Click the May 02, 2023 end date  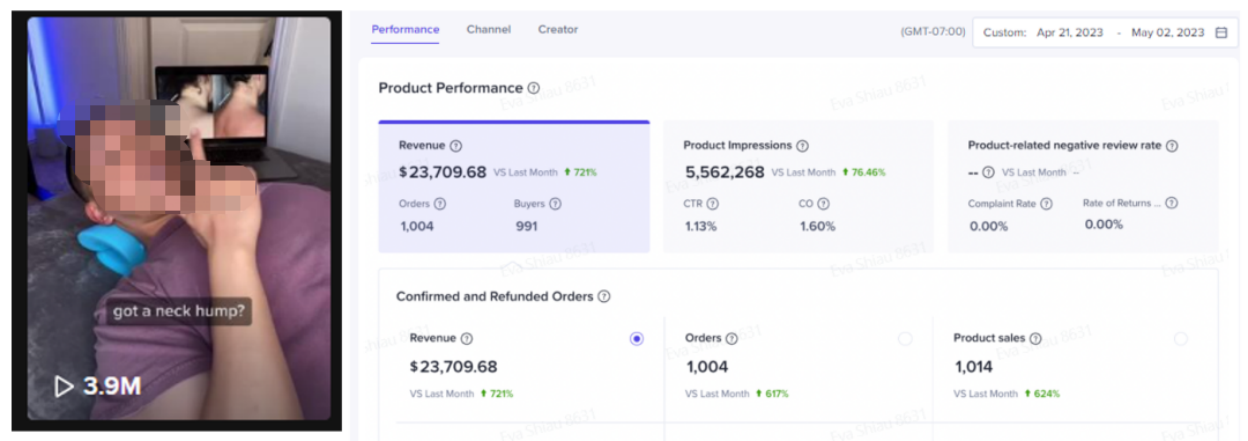click(1167, 32)
